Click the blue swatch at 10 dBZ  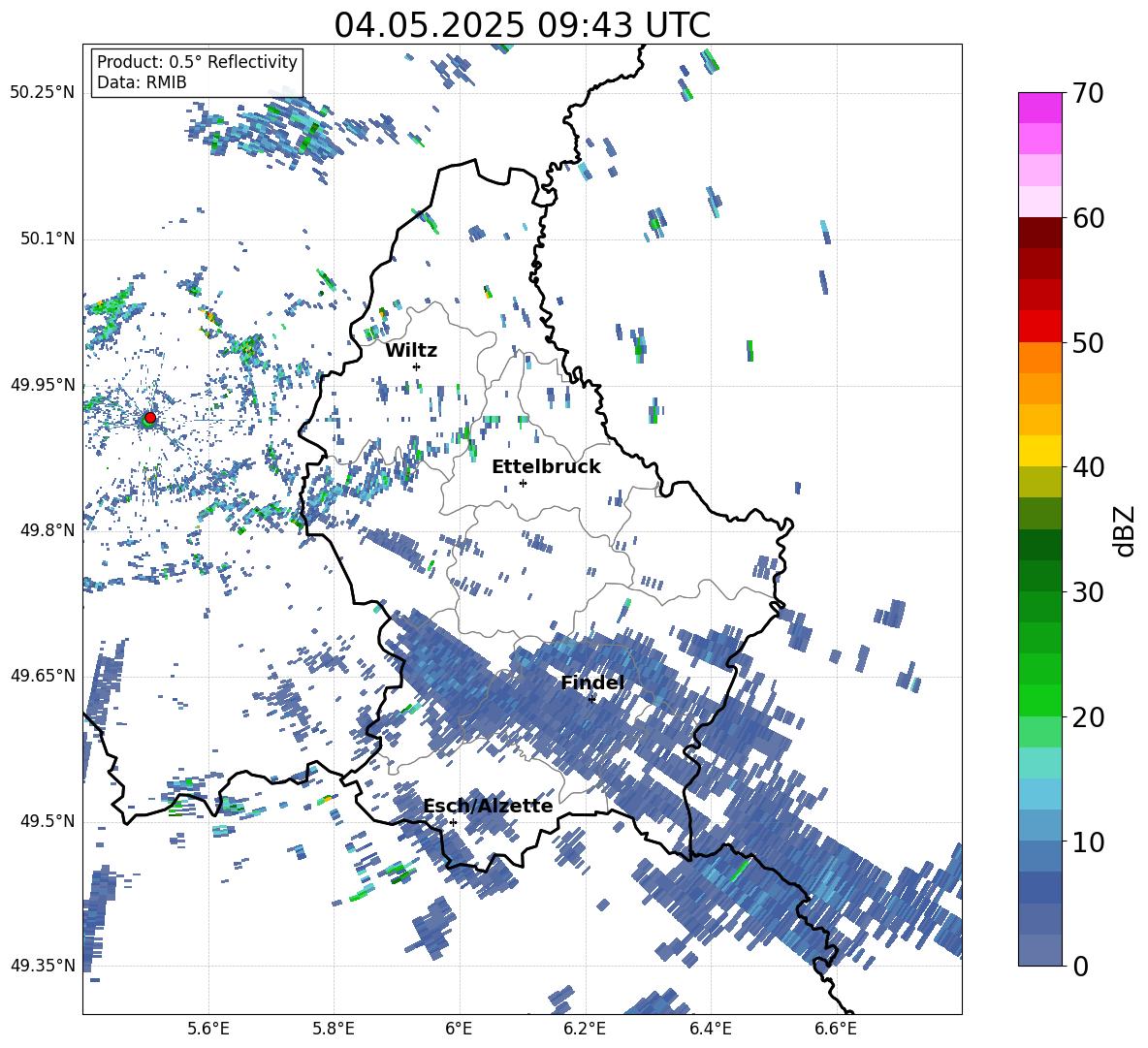click(1039, 825)
